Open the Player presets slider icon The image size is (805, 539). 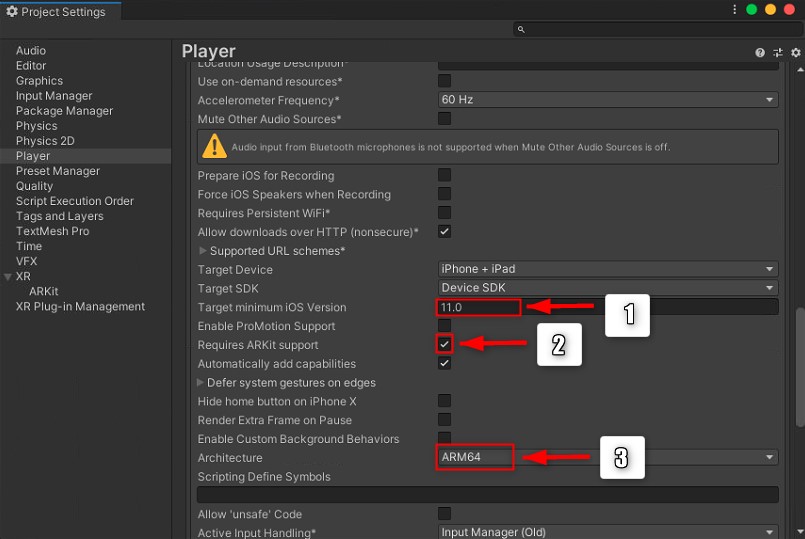[778, 52]
